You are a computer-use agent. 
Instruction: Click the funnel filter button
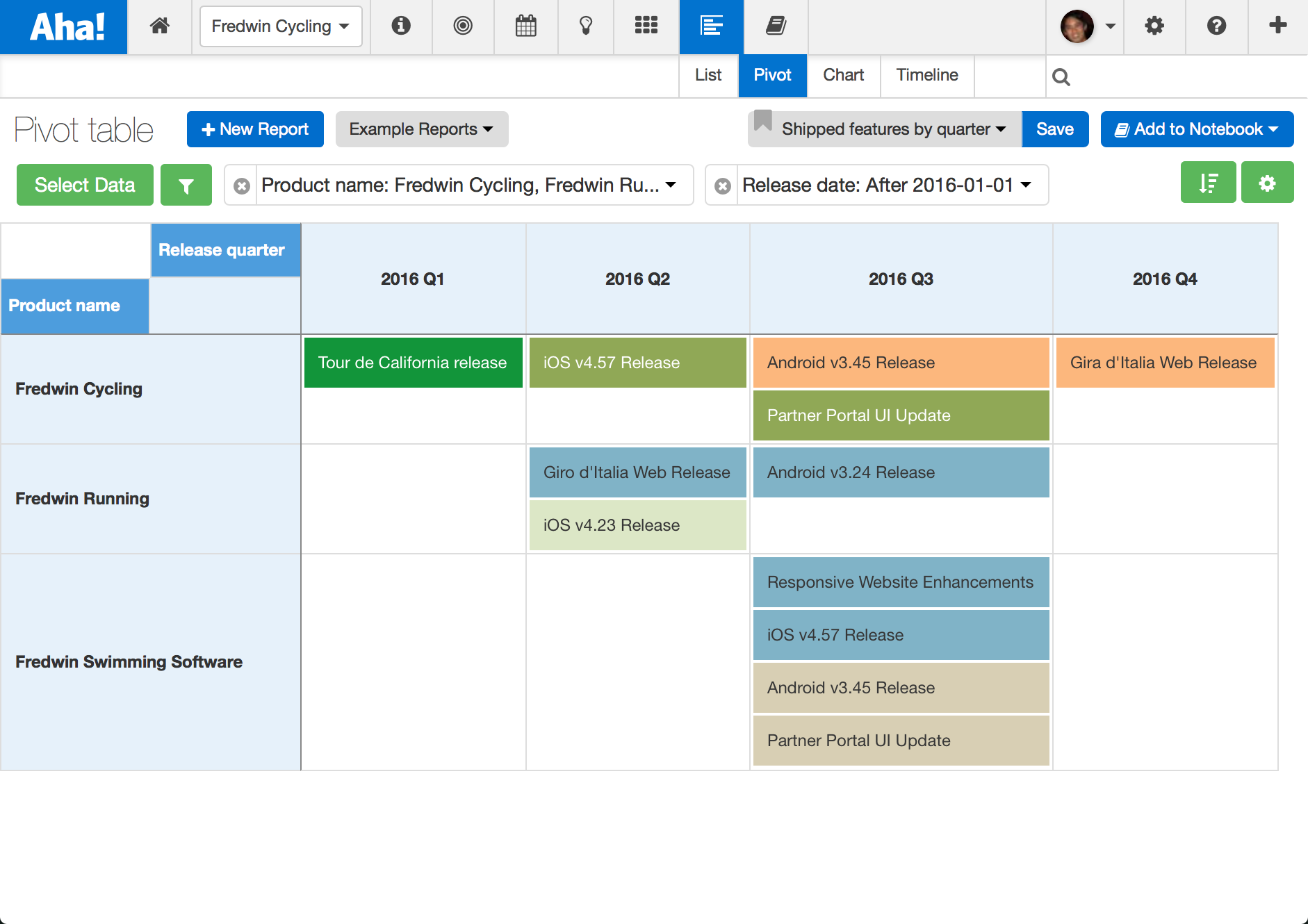point(186,185)
